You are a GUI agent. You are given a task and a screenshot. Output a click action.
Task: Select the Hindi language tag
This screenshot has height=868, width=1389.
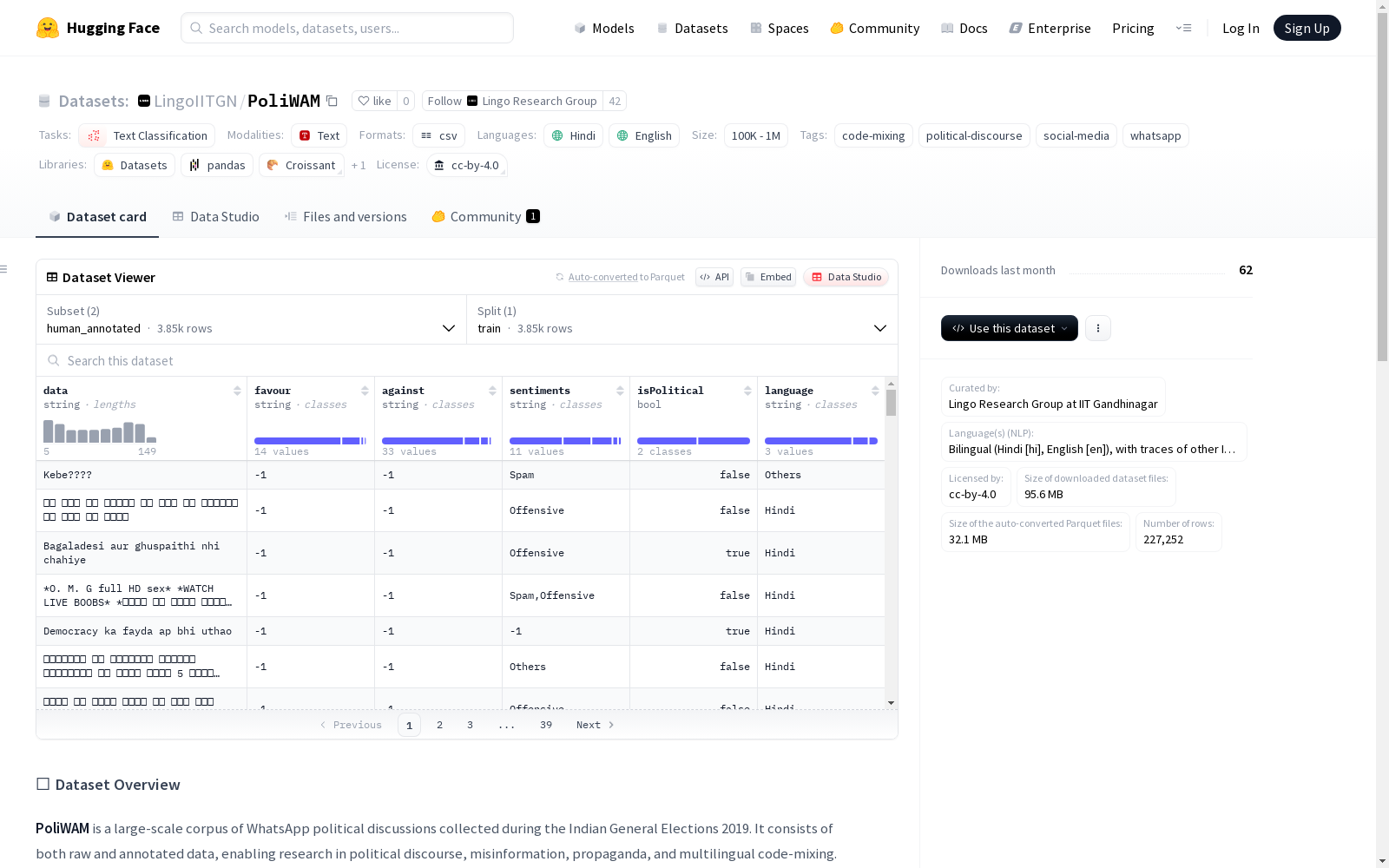(x=573, y=135)
